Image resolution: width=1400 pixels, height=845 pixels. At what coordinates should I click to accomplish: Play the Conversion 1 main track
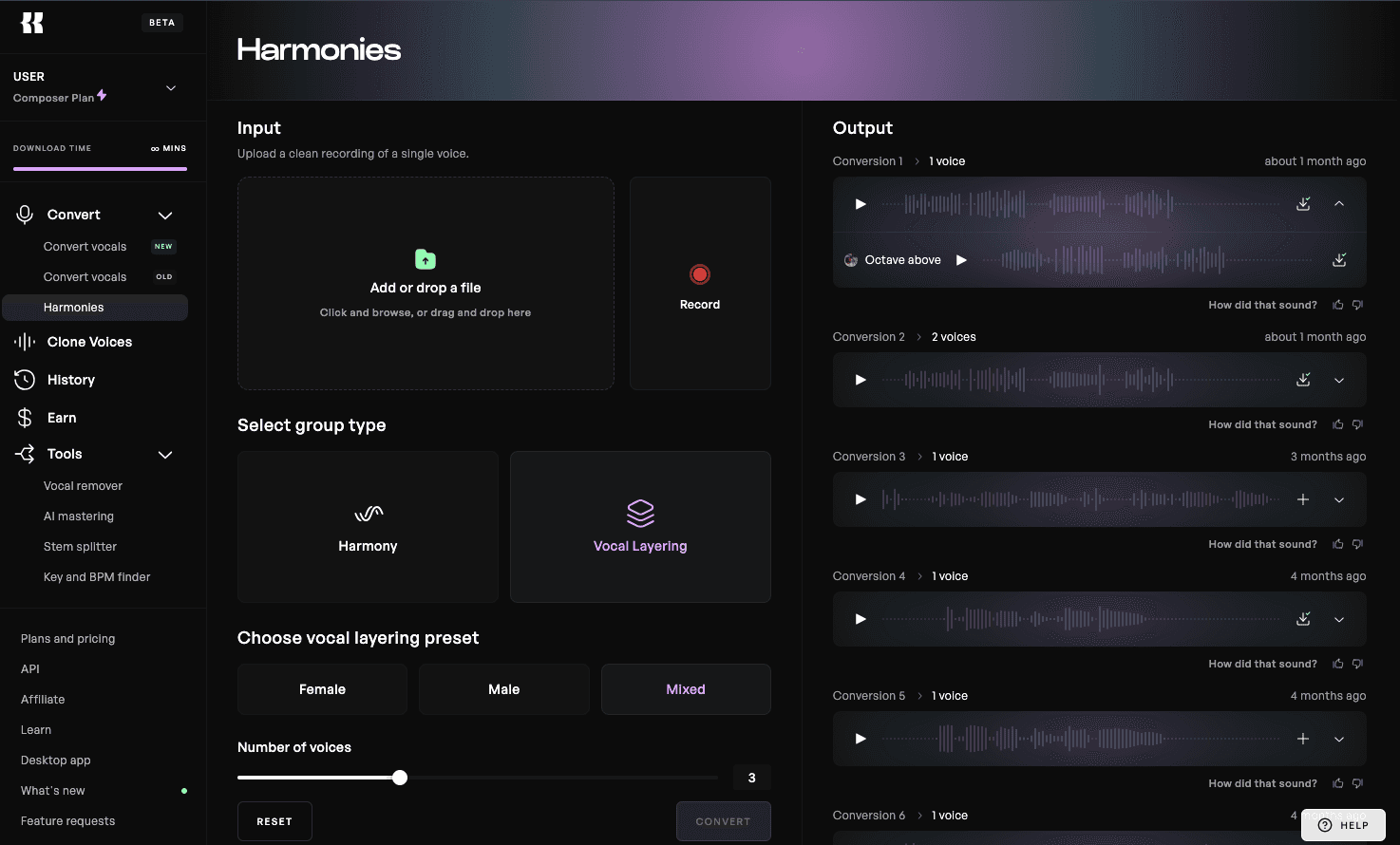pos(861,204)
